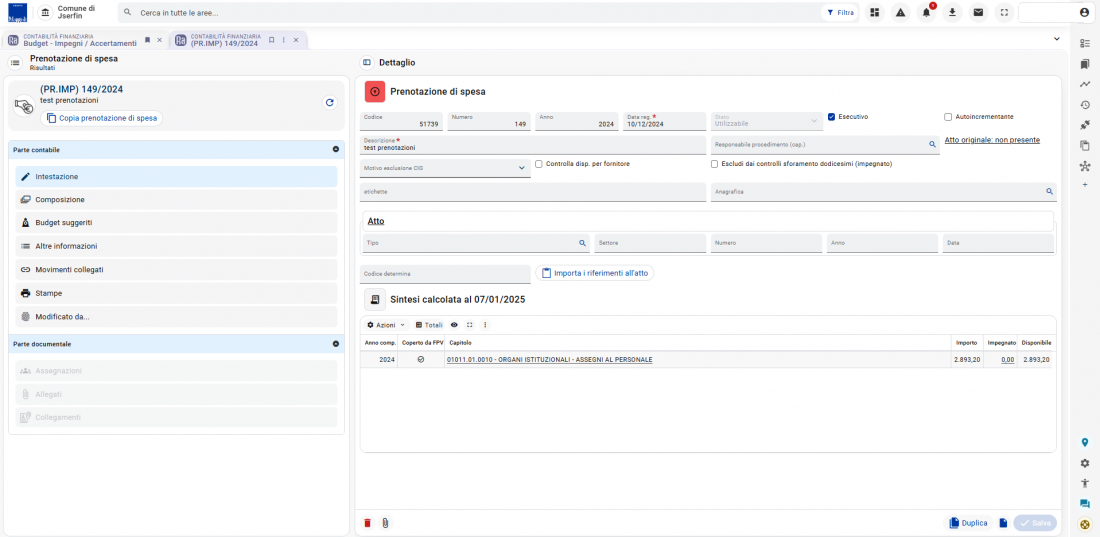
Task: Click the Comune di Jserfin institution icon
Action: 45,13
